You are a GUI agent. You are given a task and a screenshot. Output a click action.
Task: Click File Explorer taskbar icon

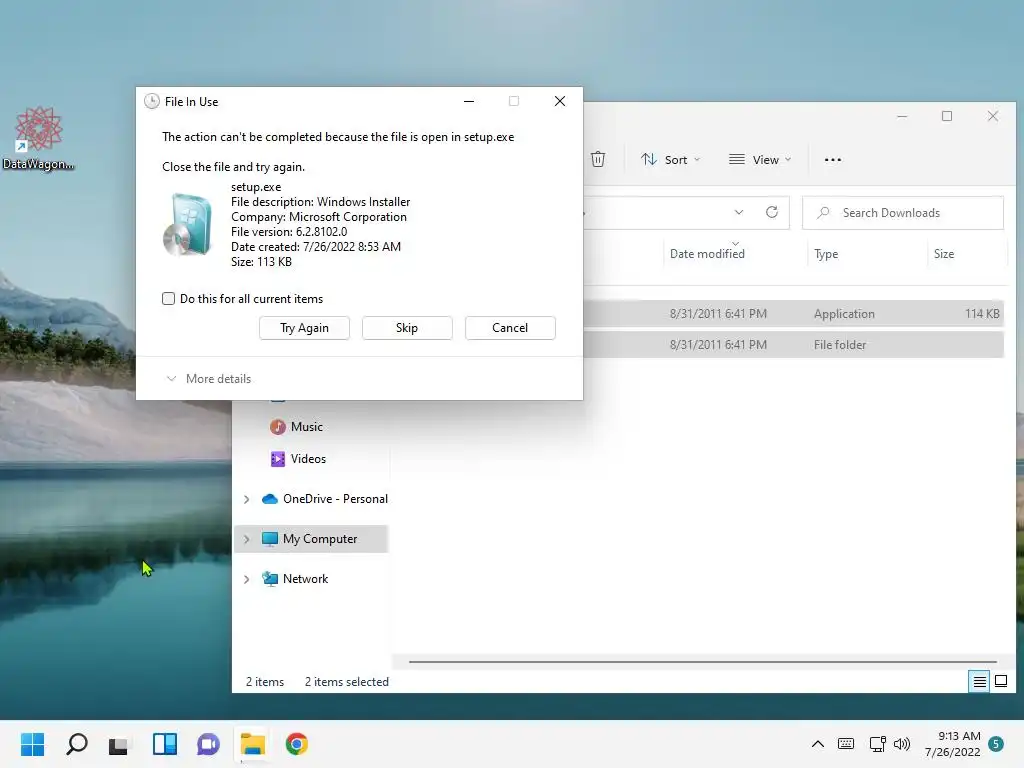[252, 744]
